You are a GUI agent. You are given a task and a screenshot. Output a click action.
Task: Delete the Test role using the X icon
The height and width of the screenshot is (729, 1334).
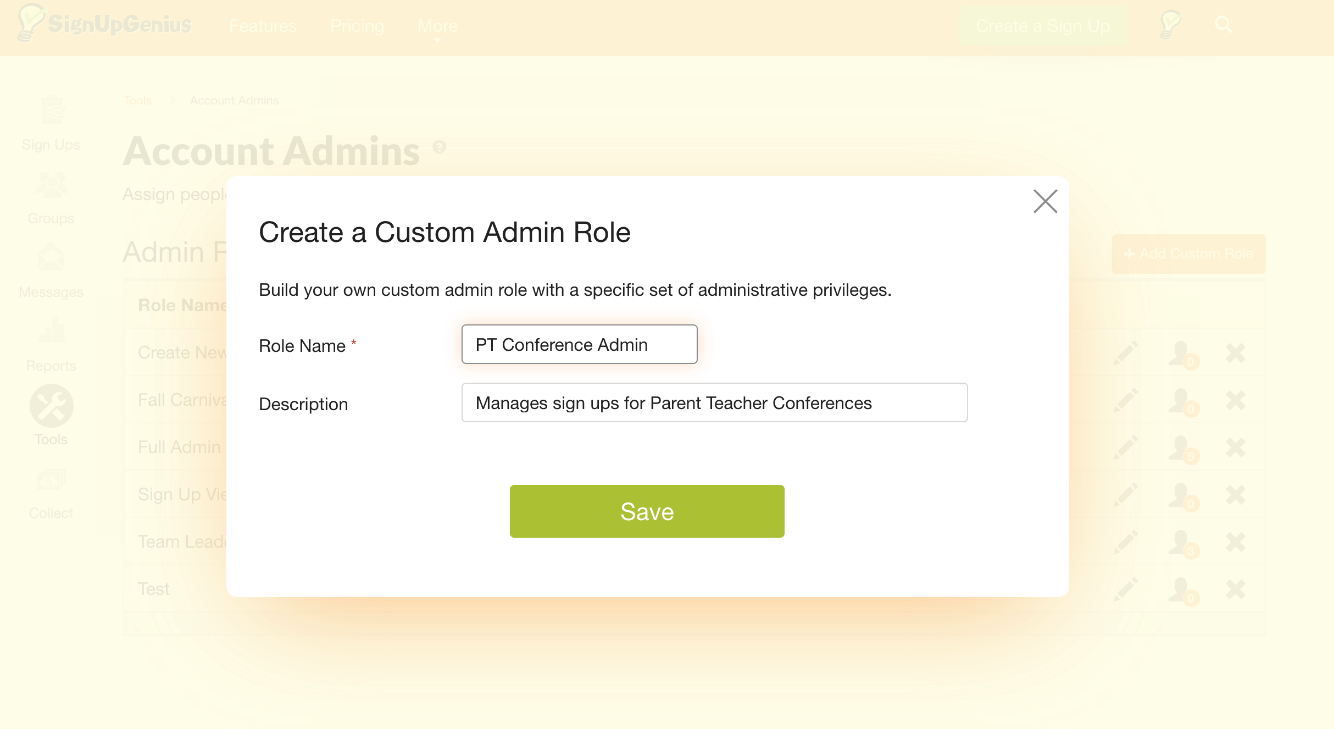[x=1235, y=589]
